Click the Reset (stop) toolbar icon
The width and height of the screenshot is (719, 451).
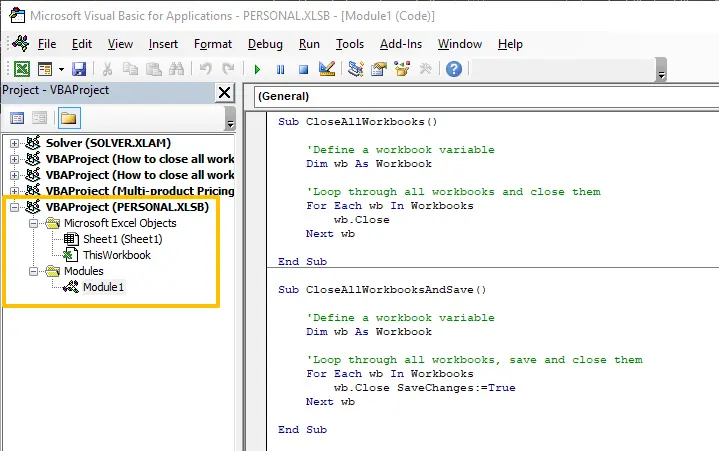(302, 69)
